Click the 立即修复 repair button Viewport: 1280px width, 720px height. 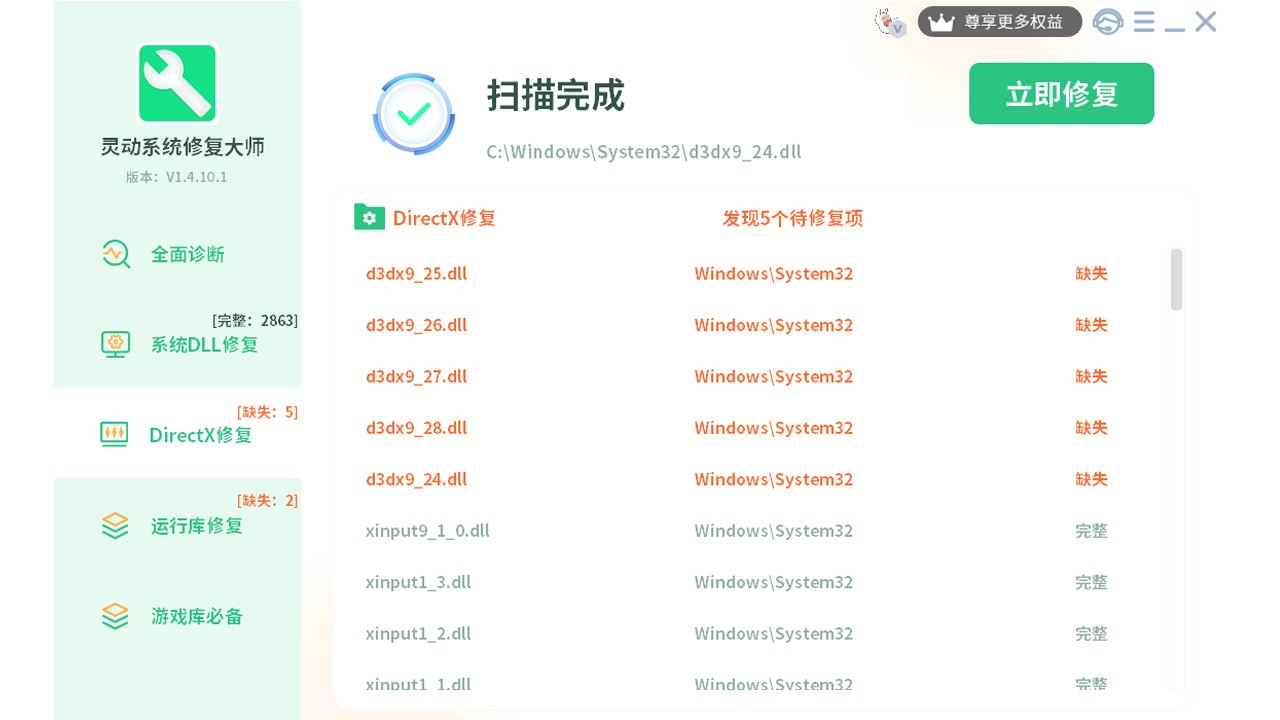pos(1061,93)
